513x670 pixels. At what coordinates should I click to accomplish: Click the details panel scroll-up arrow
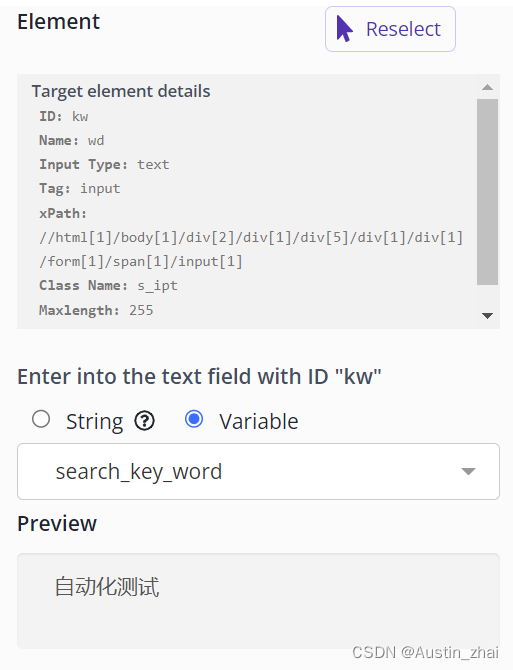point(487,87)
